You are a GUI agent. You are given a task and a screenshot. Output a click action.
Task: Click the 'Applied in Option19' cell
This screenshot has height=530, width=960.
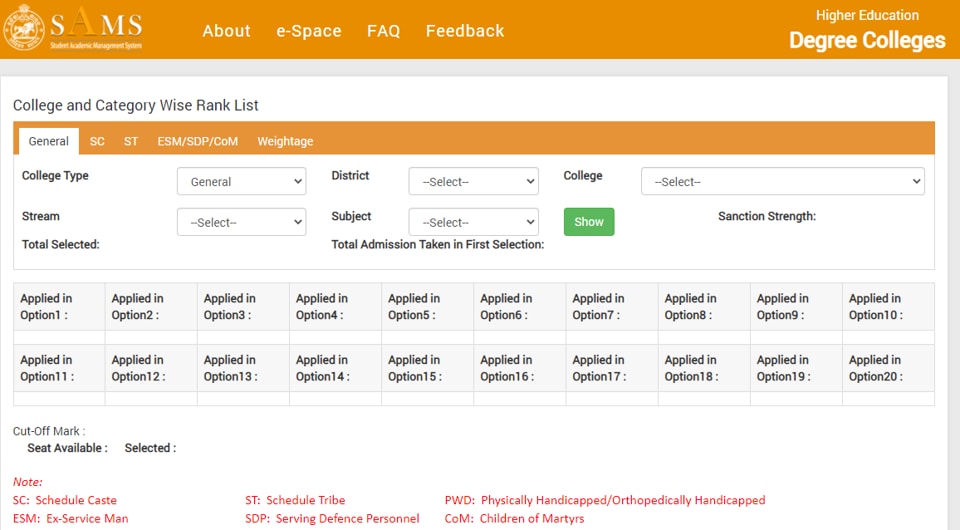click(x=796, y=368)
